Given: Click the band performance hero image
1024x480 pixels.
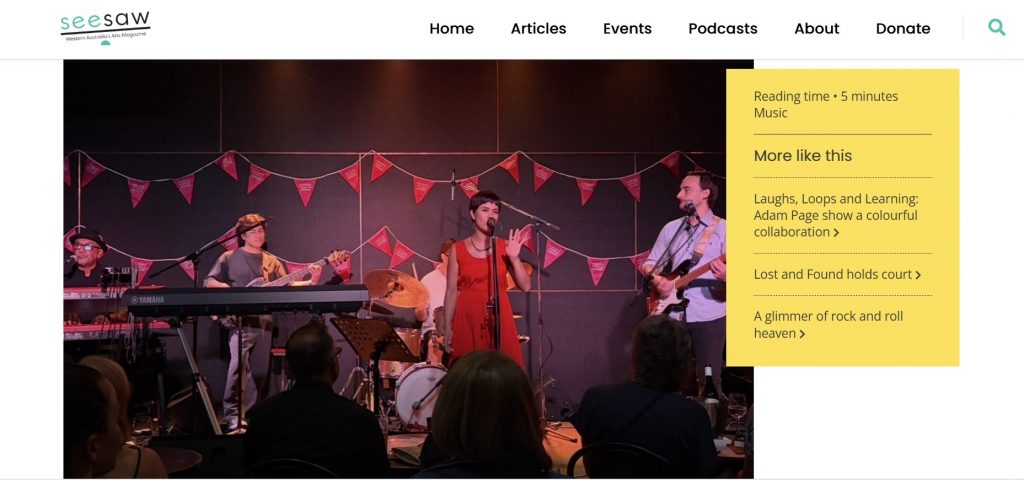Looking at the screenshot, I should (x=408, y=269).
